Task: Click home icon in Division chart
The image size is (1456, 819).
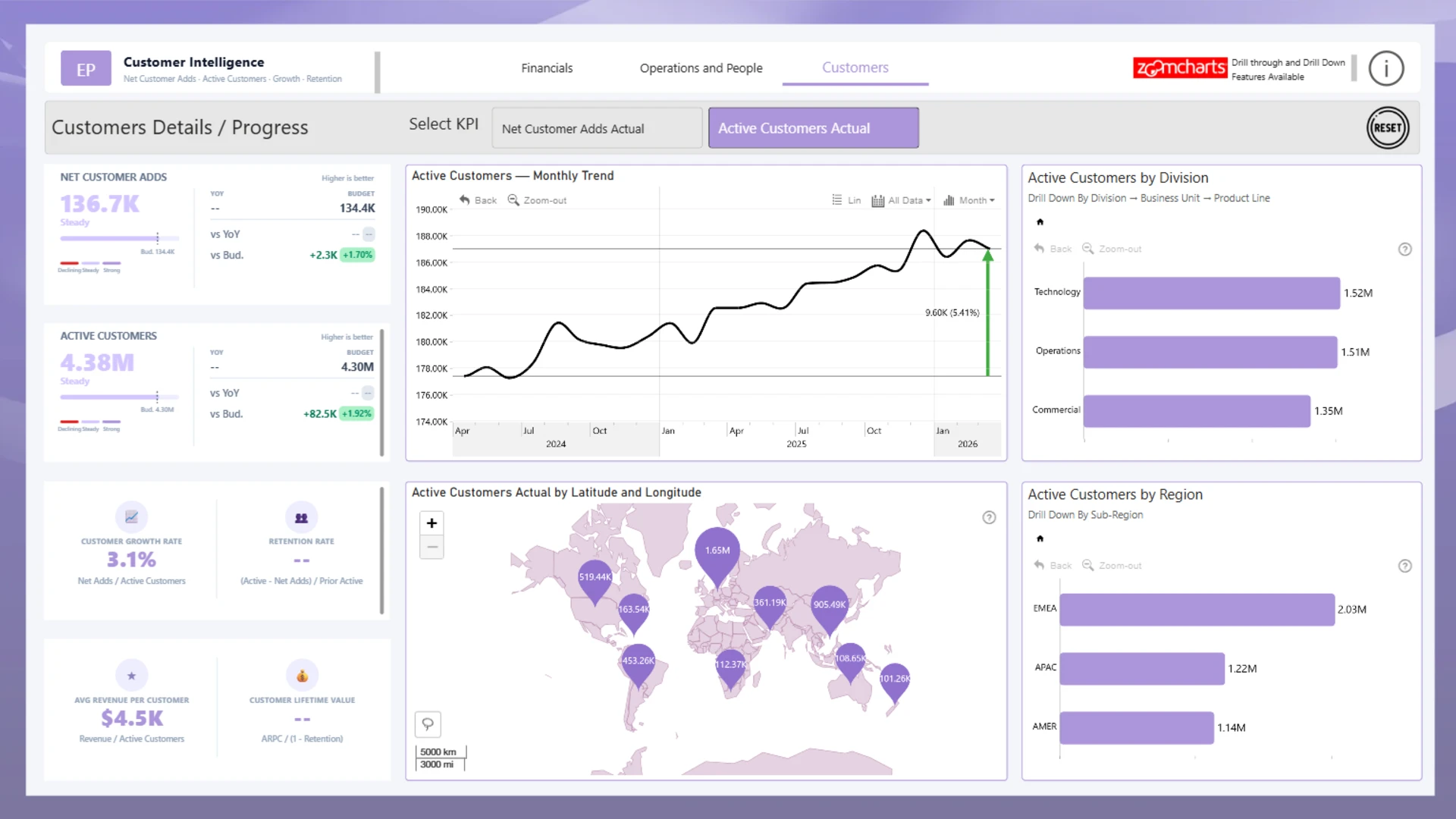Action: pos(1040,222)
